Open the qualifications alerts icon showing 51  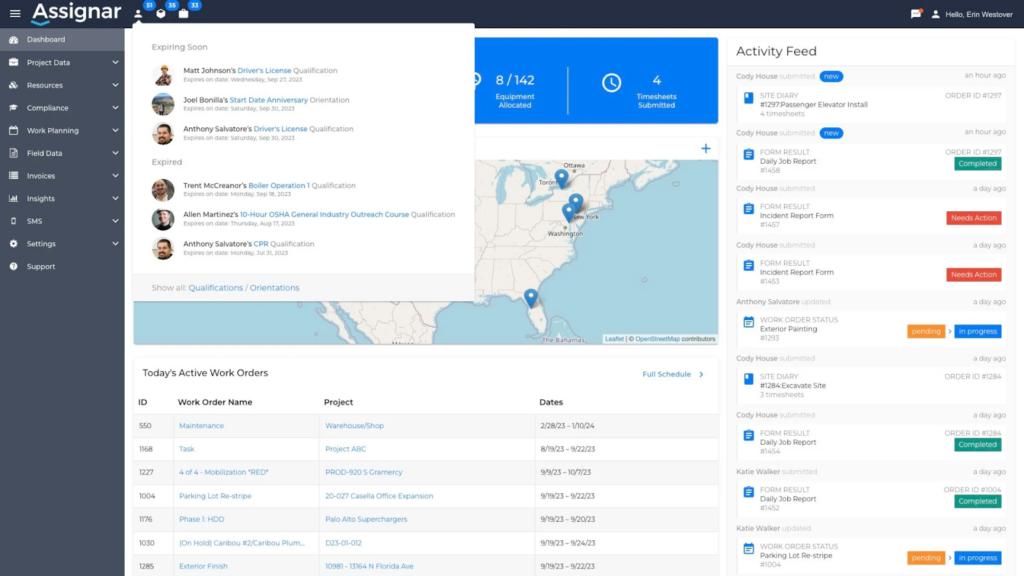[x=139, y=11]
